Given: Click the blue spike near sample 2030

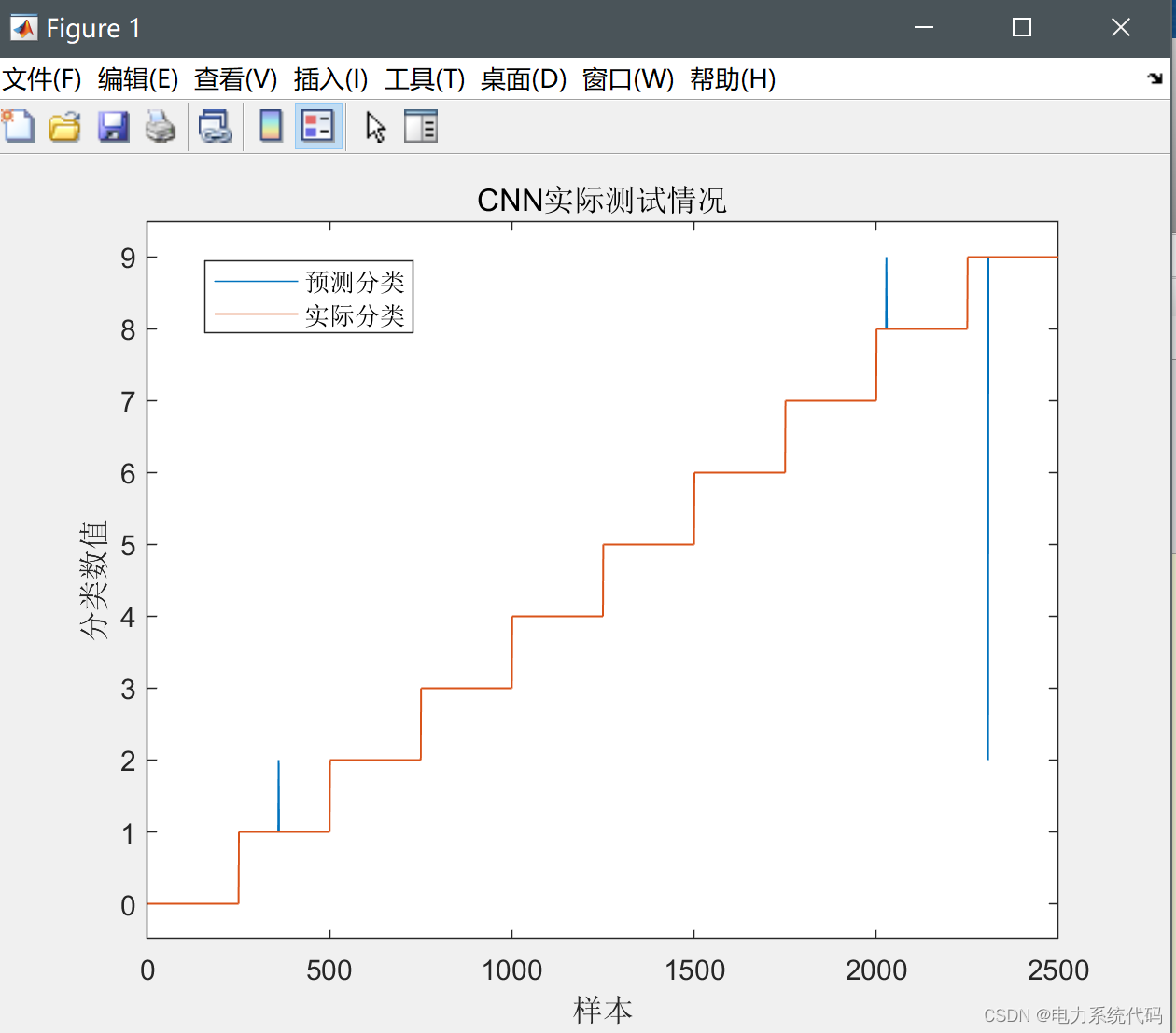Looking at the screenshot, I should point(886,293).
